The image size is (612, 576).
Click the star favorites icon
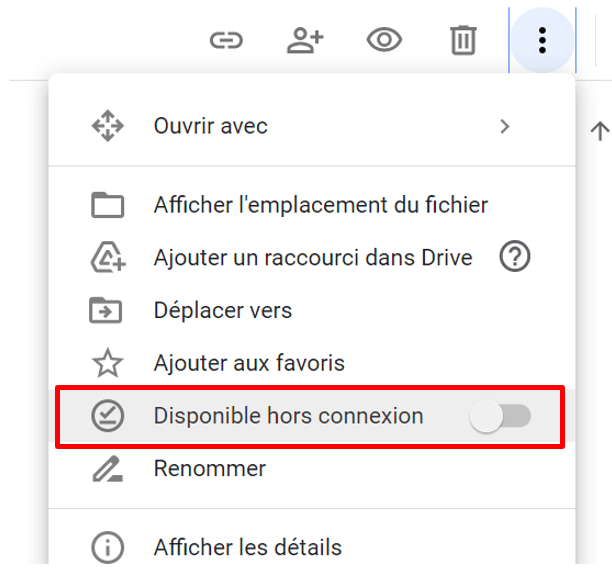click(107, 363)
